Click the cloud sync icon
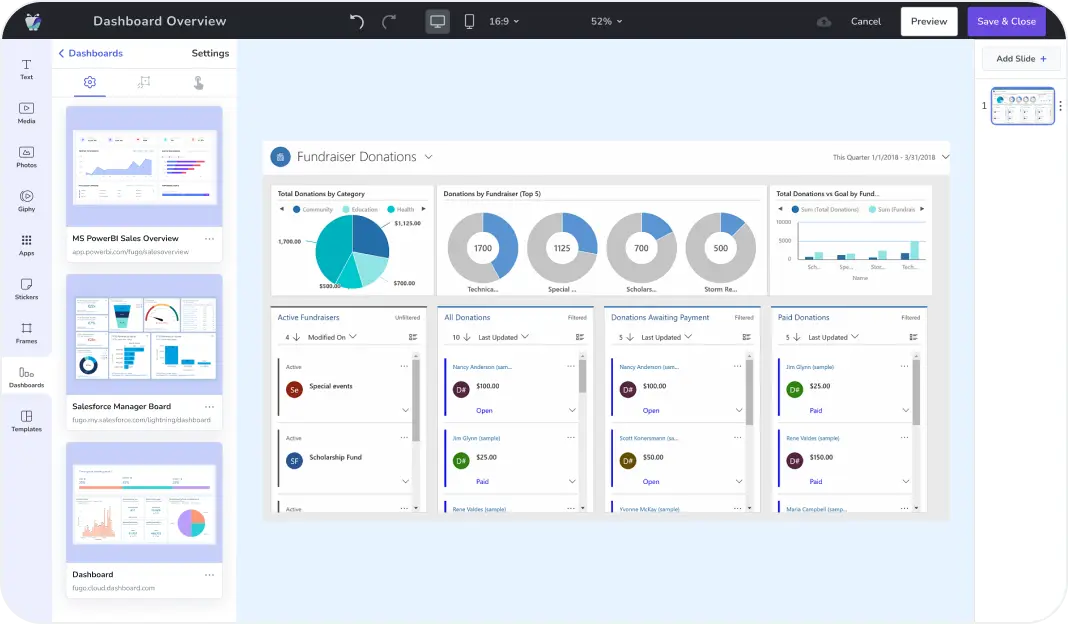 point(824,22)
